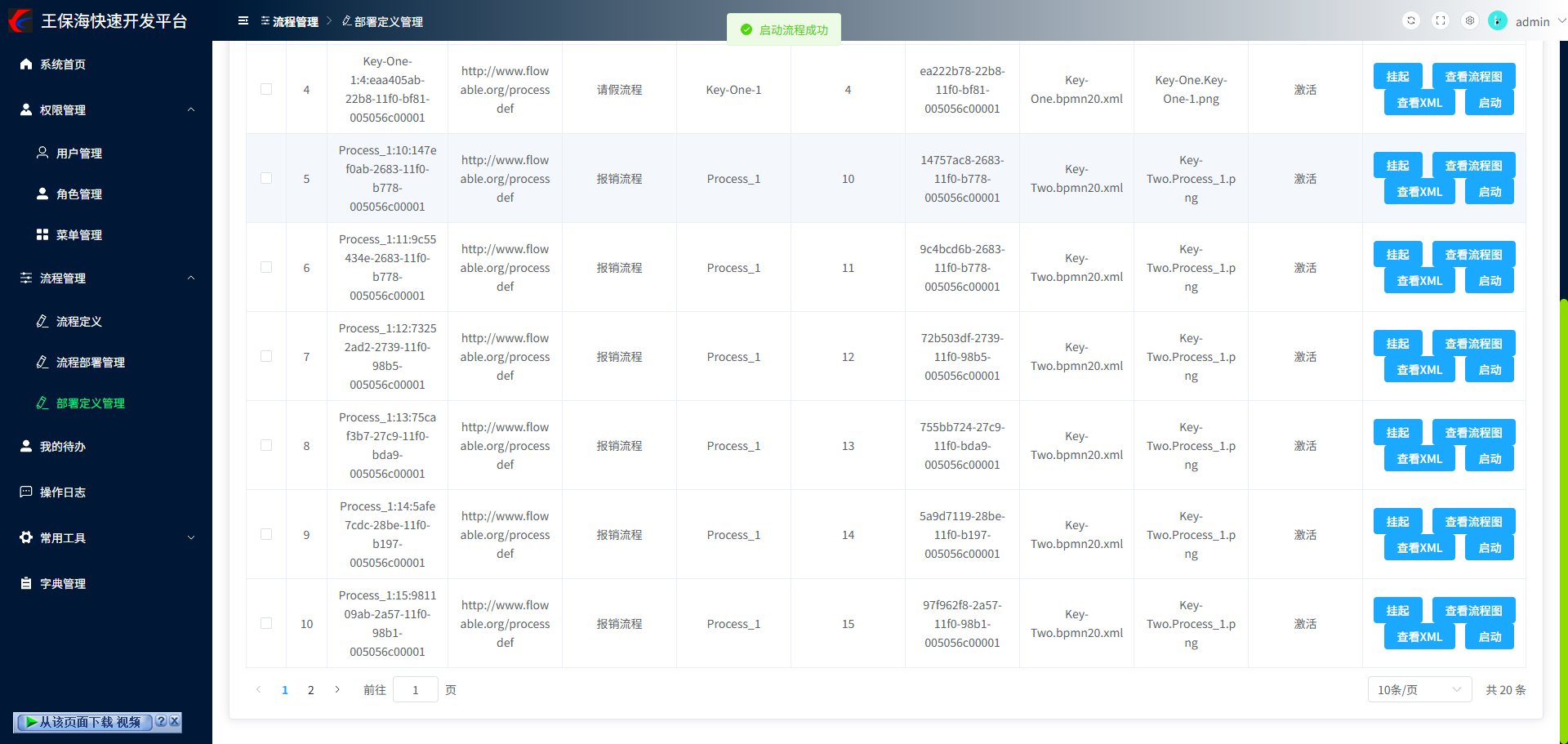Click the clipboard icon beside 字典管理

26,583
